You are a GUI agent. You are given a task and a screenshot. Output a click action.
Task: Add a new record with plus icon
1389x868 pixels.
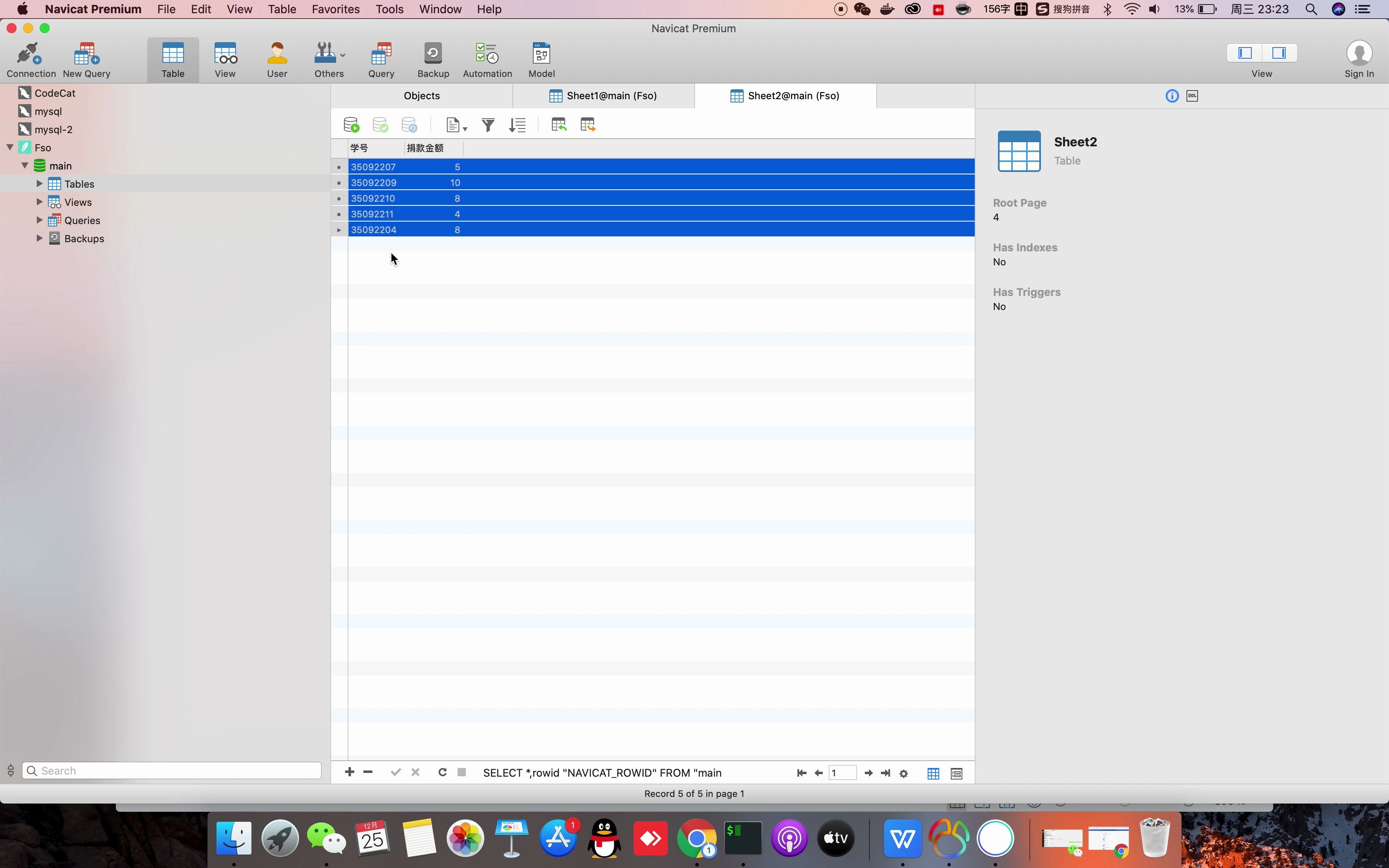point(349,773)
